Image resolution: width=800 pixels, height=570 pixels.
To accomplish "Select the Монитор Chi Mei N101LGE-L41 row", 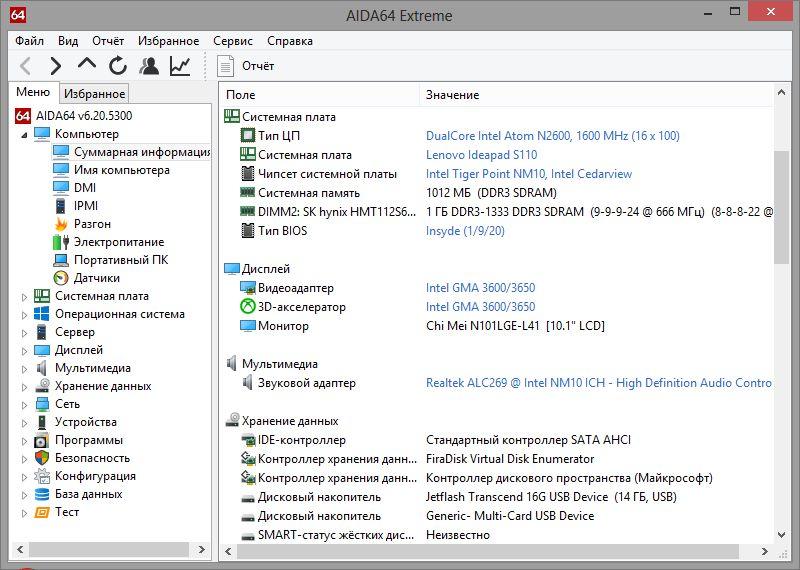I will (x=498, y=326).
